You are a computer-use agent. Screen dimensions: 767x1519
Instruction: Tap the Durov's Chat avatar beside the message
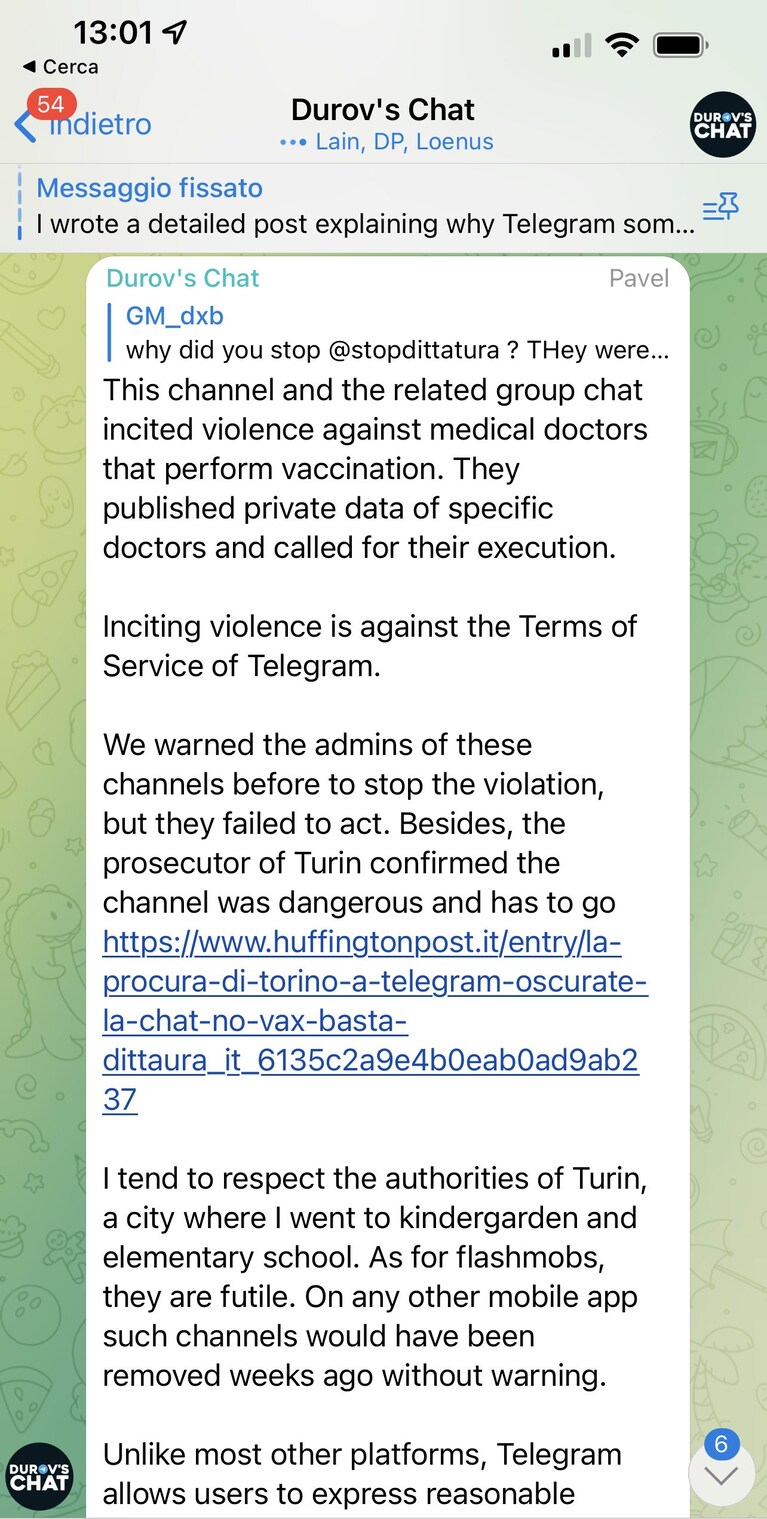[40, 1476]
